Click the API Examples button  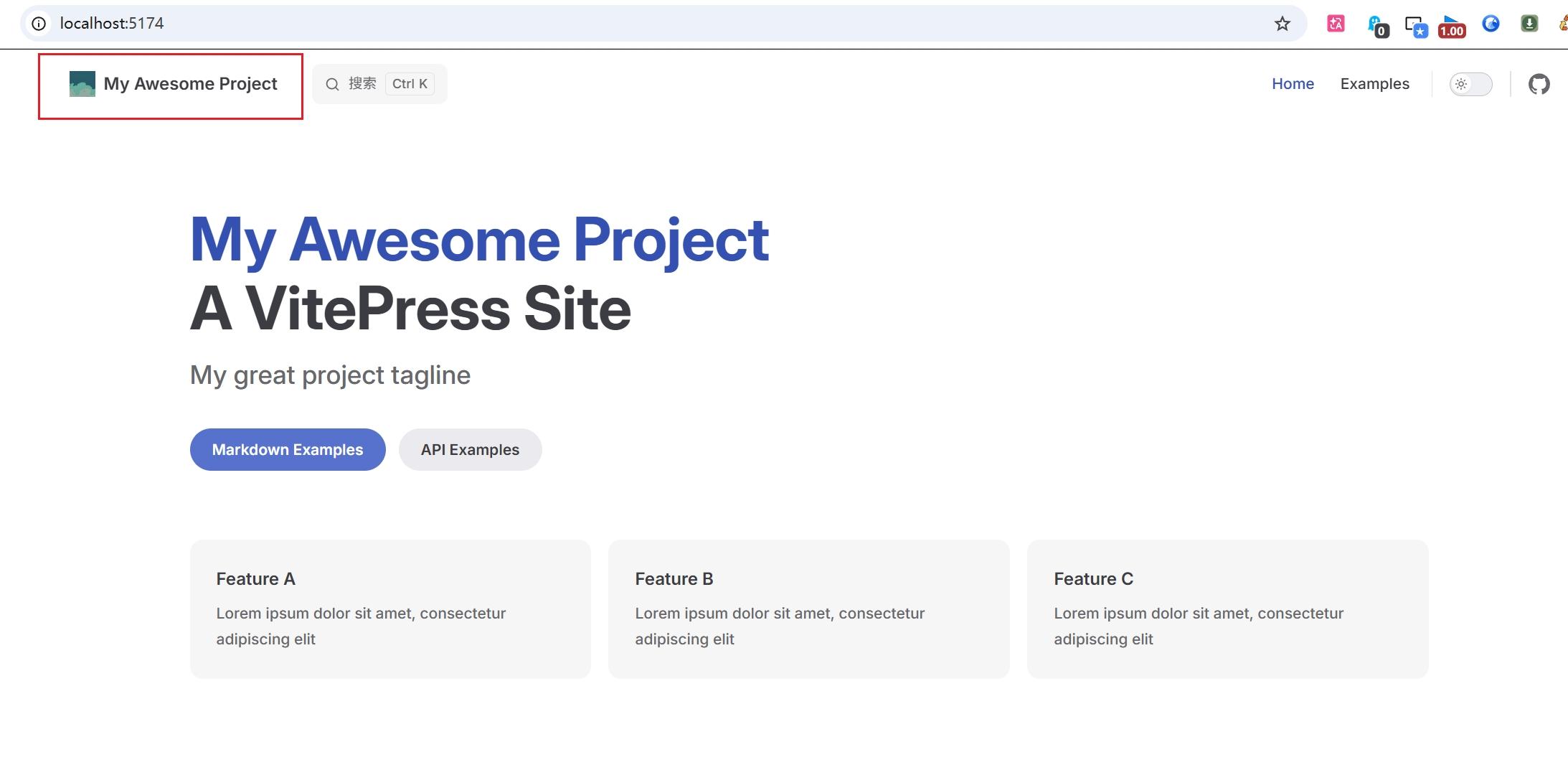(470, 449)
